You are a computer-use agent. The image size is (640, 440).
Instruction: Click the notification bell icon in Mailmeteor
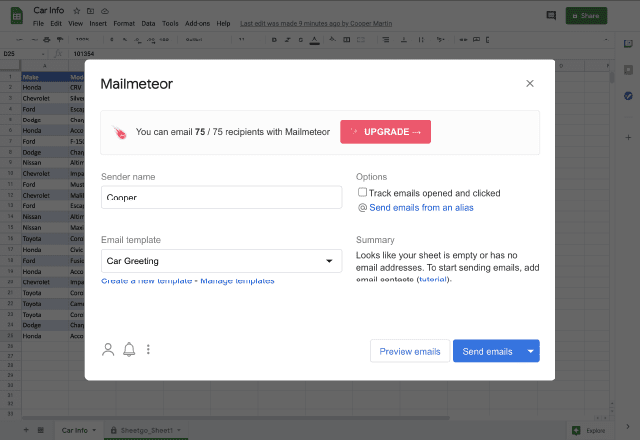tap(129, 350)
